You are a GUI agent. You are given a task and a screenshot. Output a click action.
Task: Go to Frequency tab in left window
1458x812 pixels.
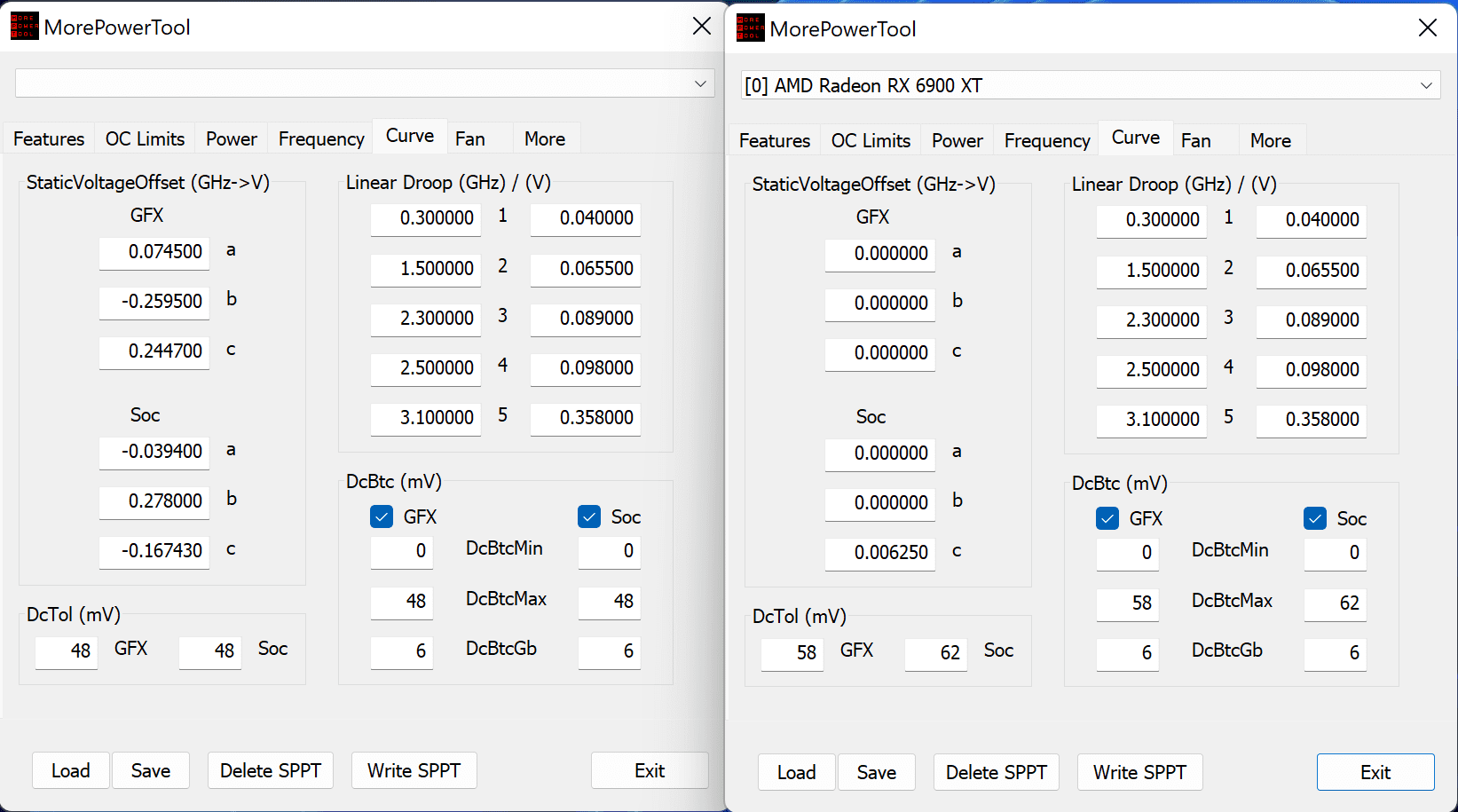coord(321,138)
